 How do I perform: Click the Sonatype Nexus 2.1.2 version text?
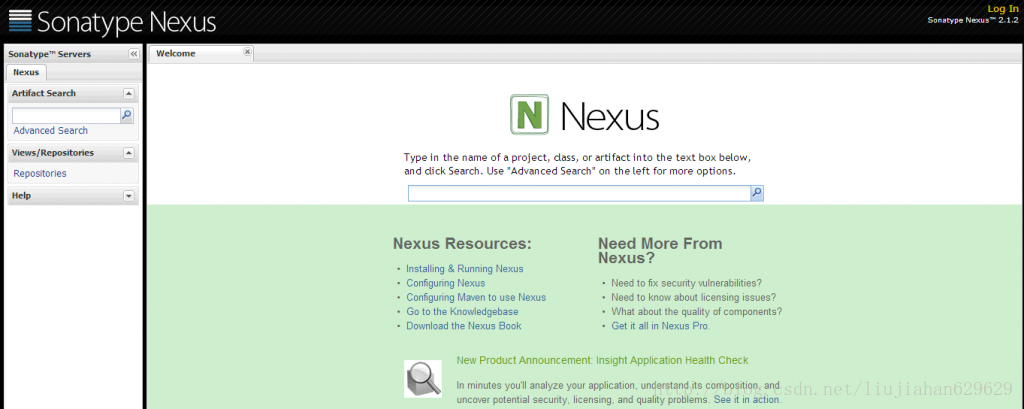click(973, 20)
